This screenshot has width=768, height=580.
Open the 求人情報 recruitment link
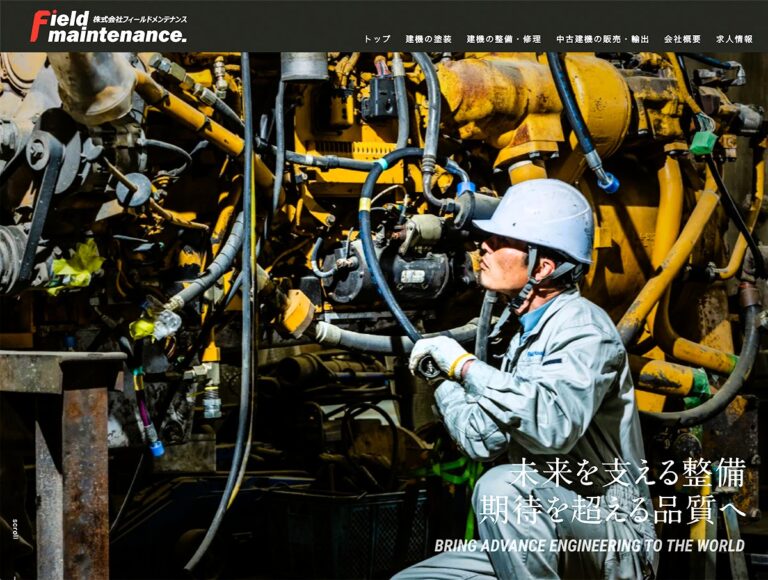pyautogui.click(x=734, y=39)
